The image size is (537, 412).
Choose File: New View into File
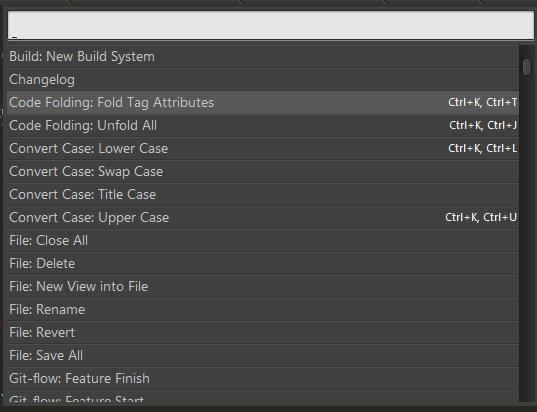tap(263, 286)
